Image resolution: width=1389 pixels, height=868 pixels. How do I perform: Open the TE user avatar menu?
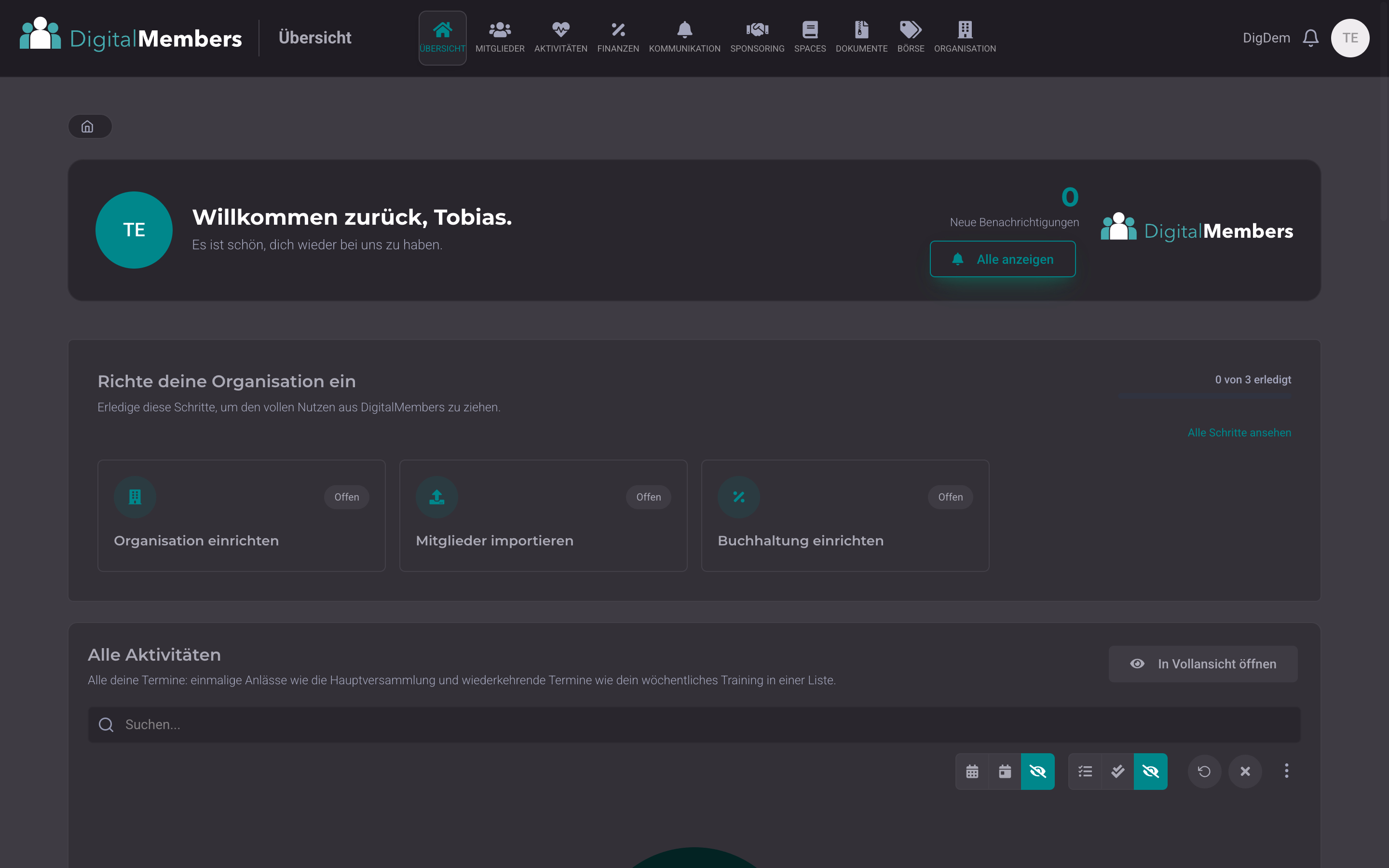point(1350,38)
